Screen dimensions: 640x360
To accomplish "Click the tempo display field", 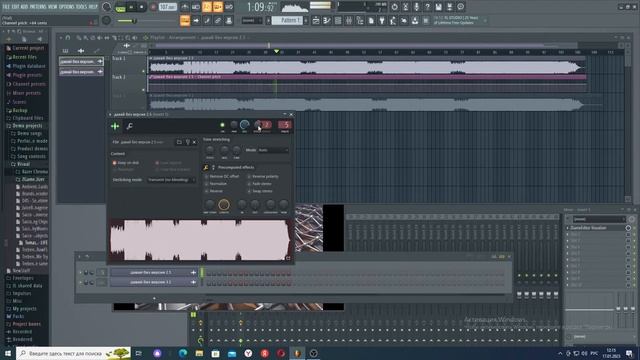I will (x=168, y=7).
